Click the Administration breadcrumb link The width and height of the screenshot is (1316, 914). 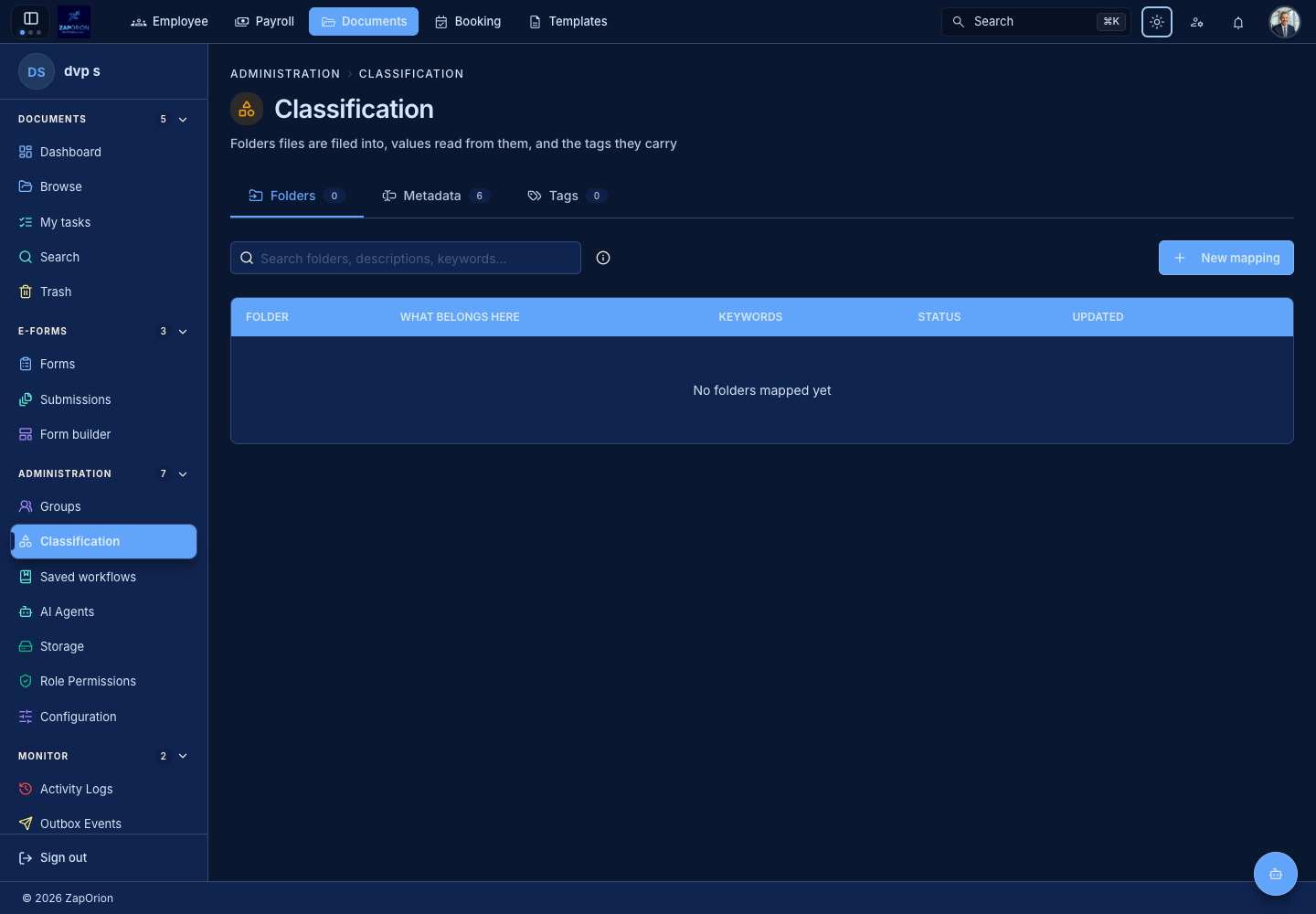[x=285, y=74]
